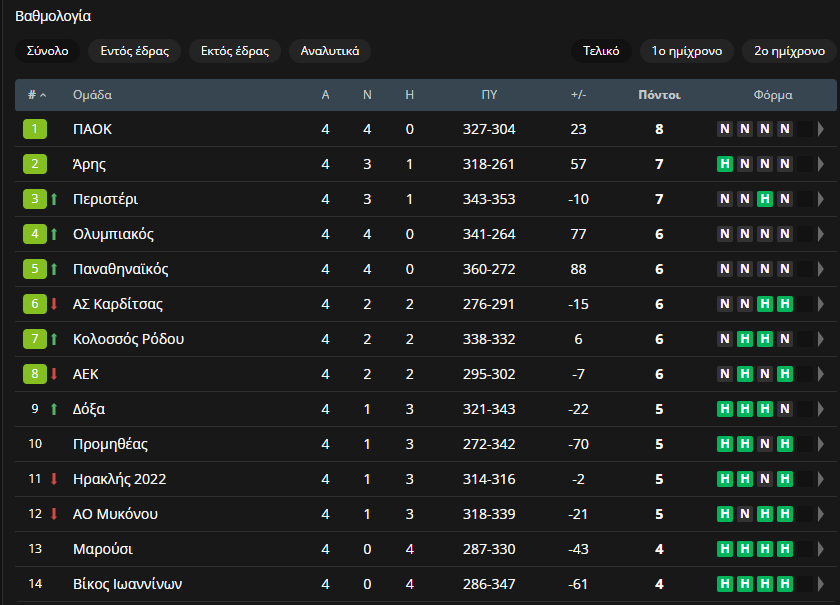Sort table by # rank column

click(36, 95)
